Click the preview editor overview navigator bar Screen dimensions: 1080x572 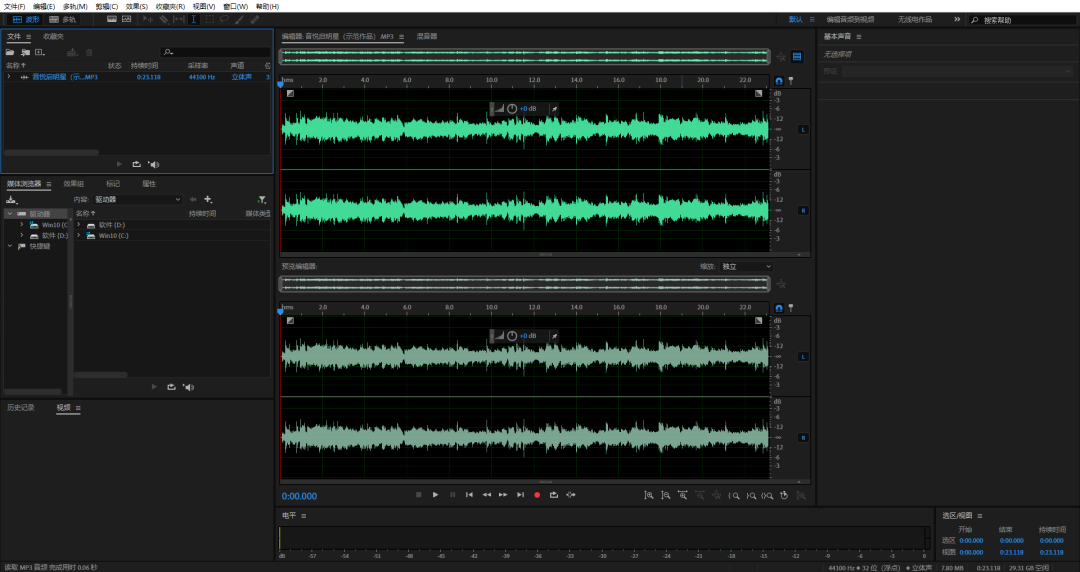click(x=525, y=284)
